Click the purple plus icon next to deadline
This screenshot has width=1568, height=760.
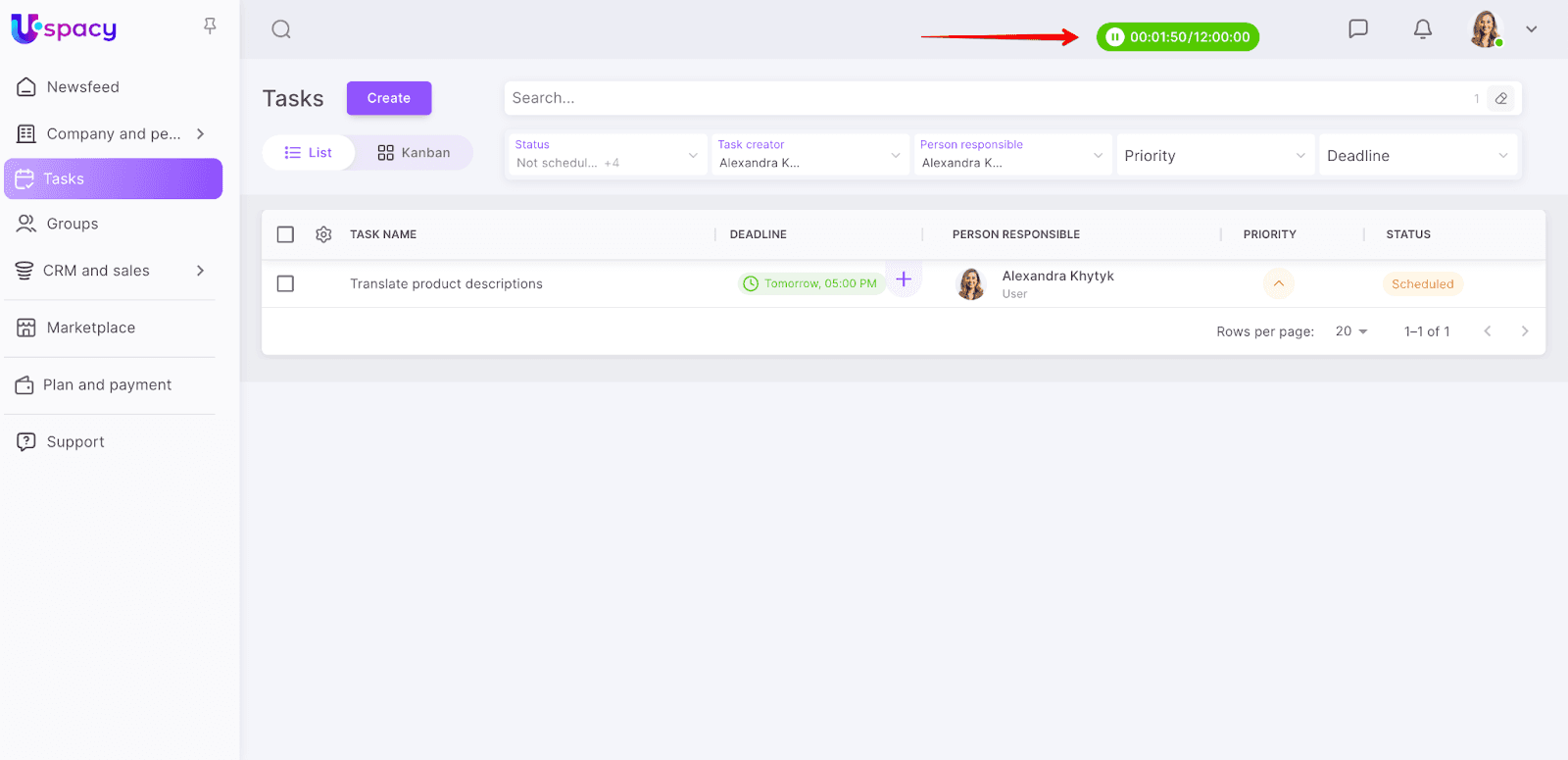pos(904,279)
